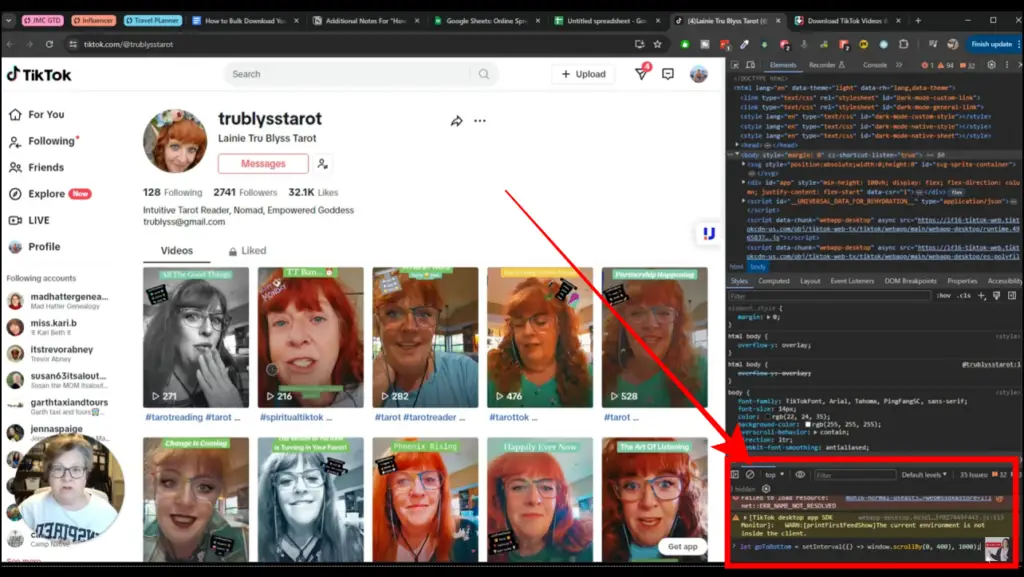Screen dimensions: 1024x577
Task: Switch to the Google Sheets browser tab
Action: click(x=487, y=21)
